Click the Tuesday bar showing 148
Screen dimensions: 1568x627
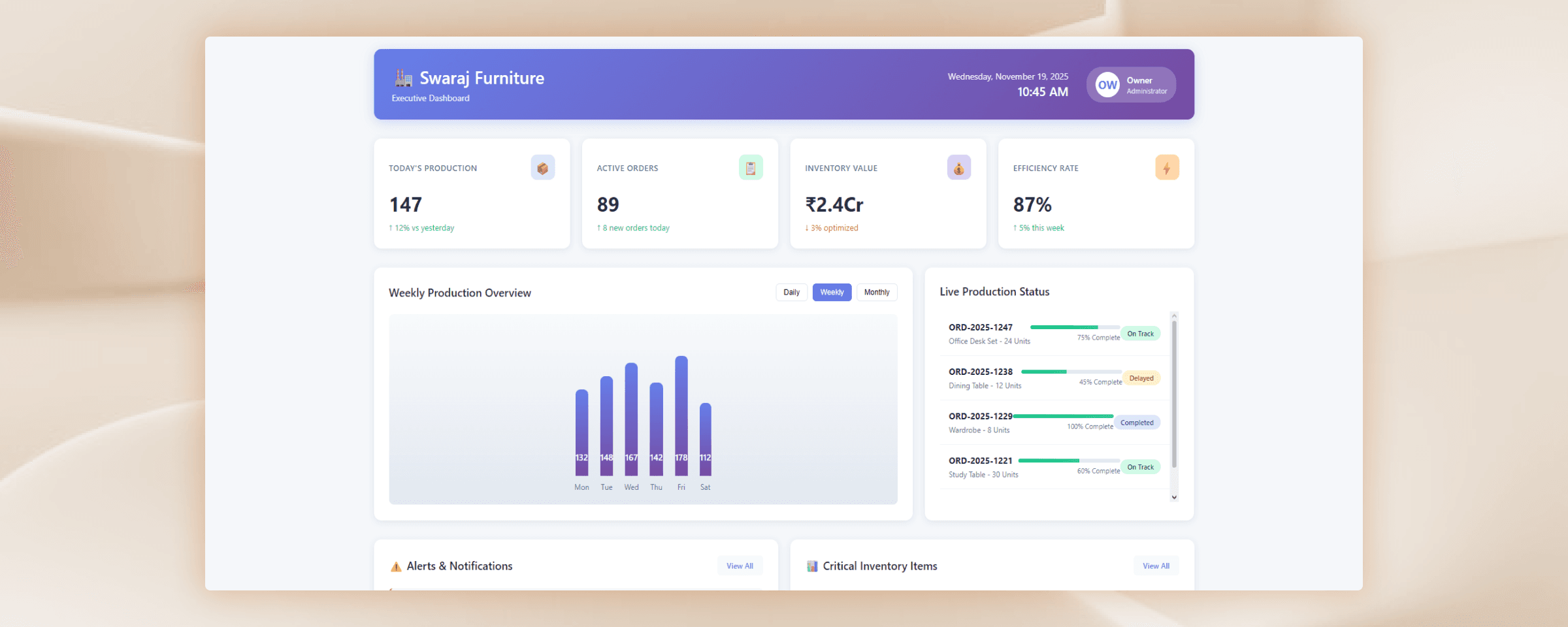606,426
